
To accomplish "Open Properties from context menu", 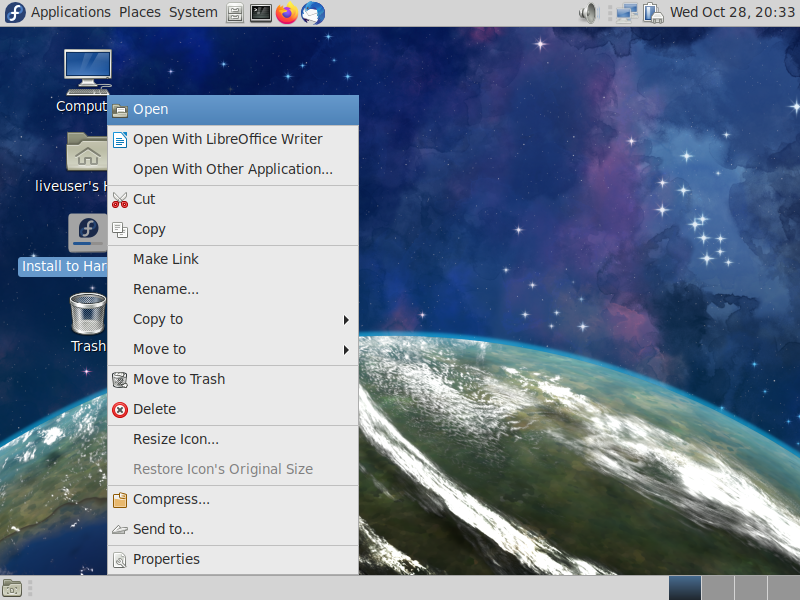I will [x=233, y=560].
